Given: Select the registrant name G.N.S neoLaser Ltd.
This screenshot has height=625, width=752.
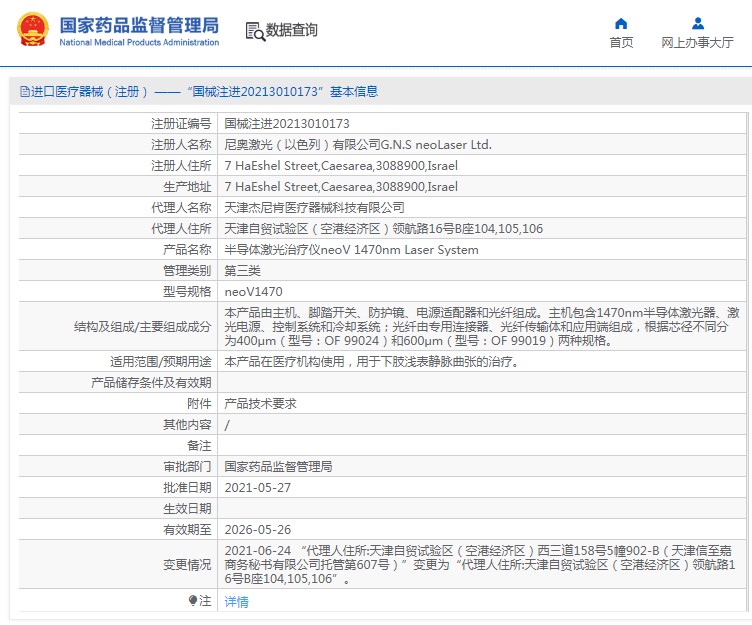Looking at the screenshot, I should pyautogui.click(x=436, y=144).
